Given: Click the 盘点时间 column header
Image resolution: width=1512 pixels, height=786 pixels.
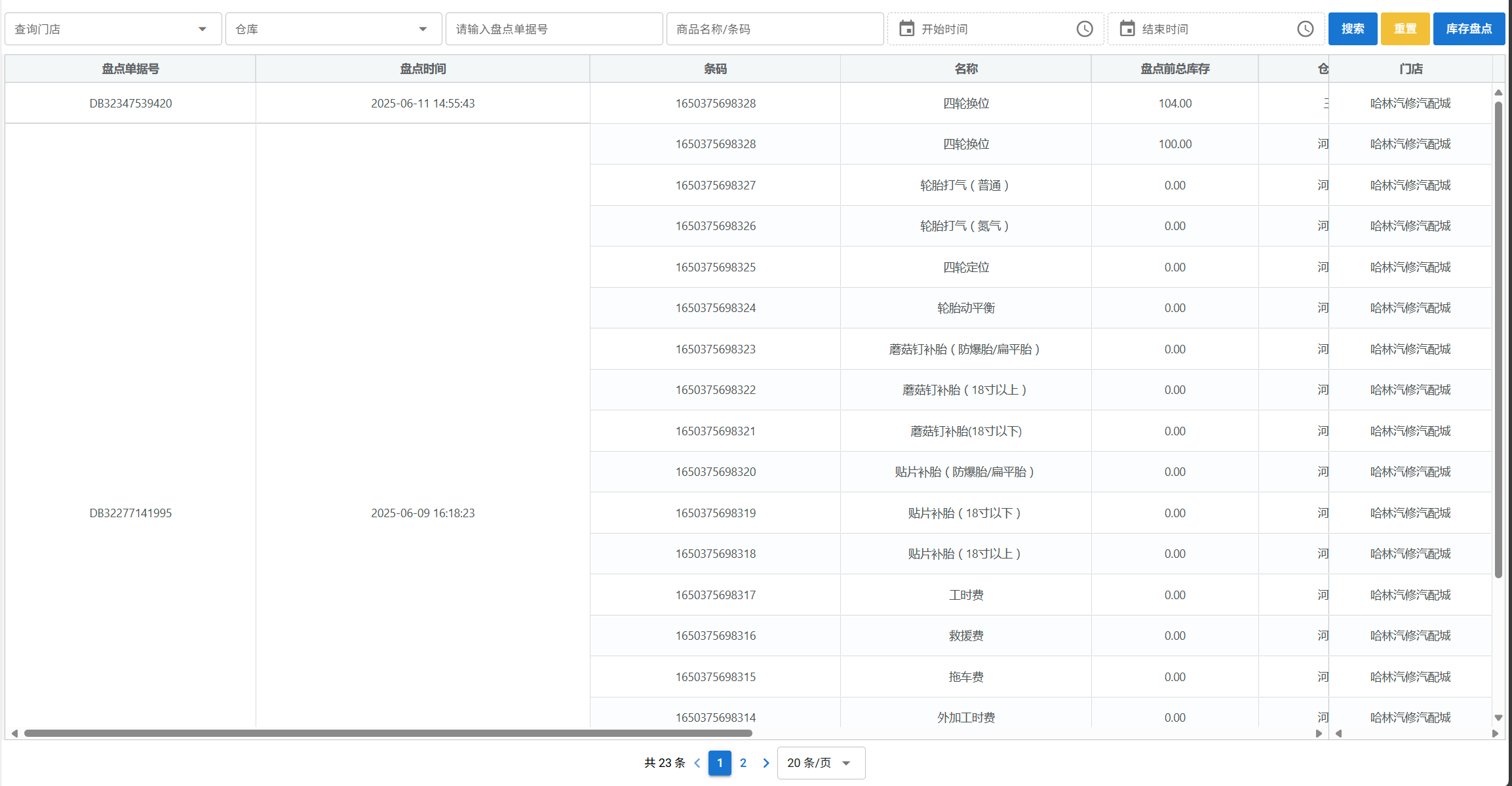Looking at the screenshot, I should click(423, 69).
